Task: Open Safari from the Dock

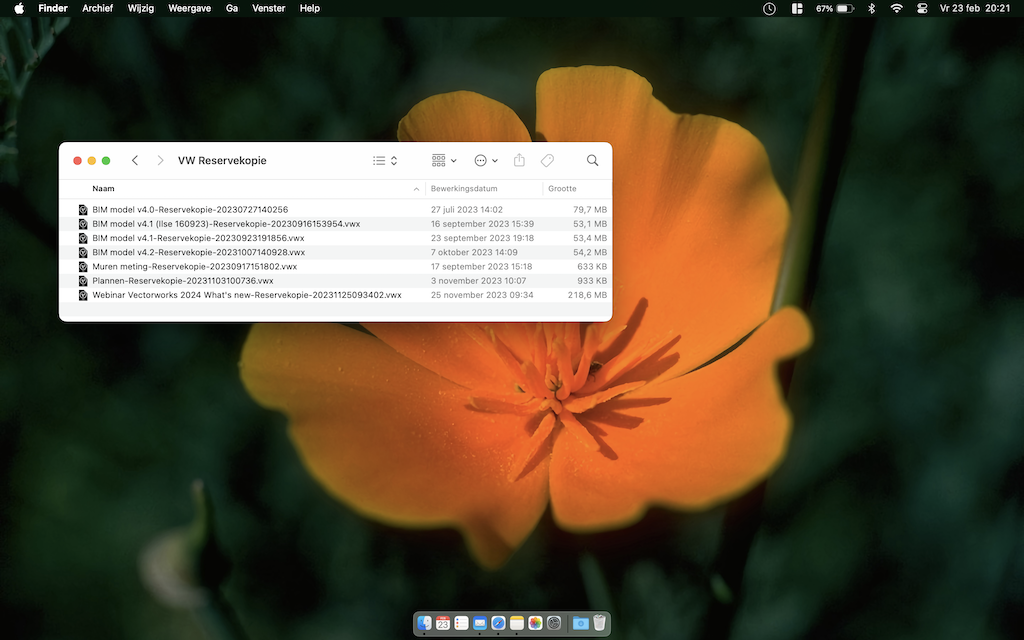Action: 498,623
